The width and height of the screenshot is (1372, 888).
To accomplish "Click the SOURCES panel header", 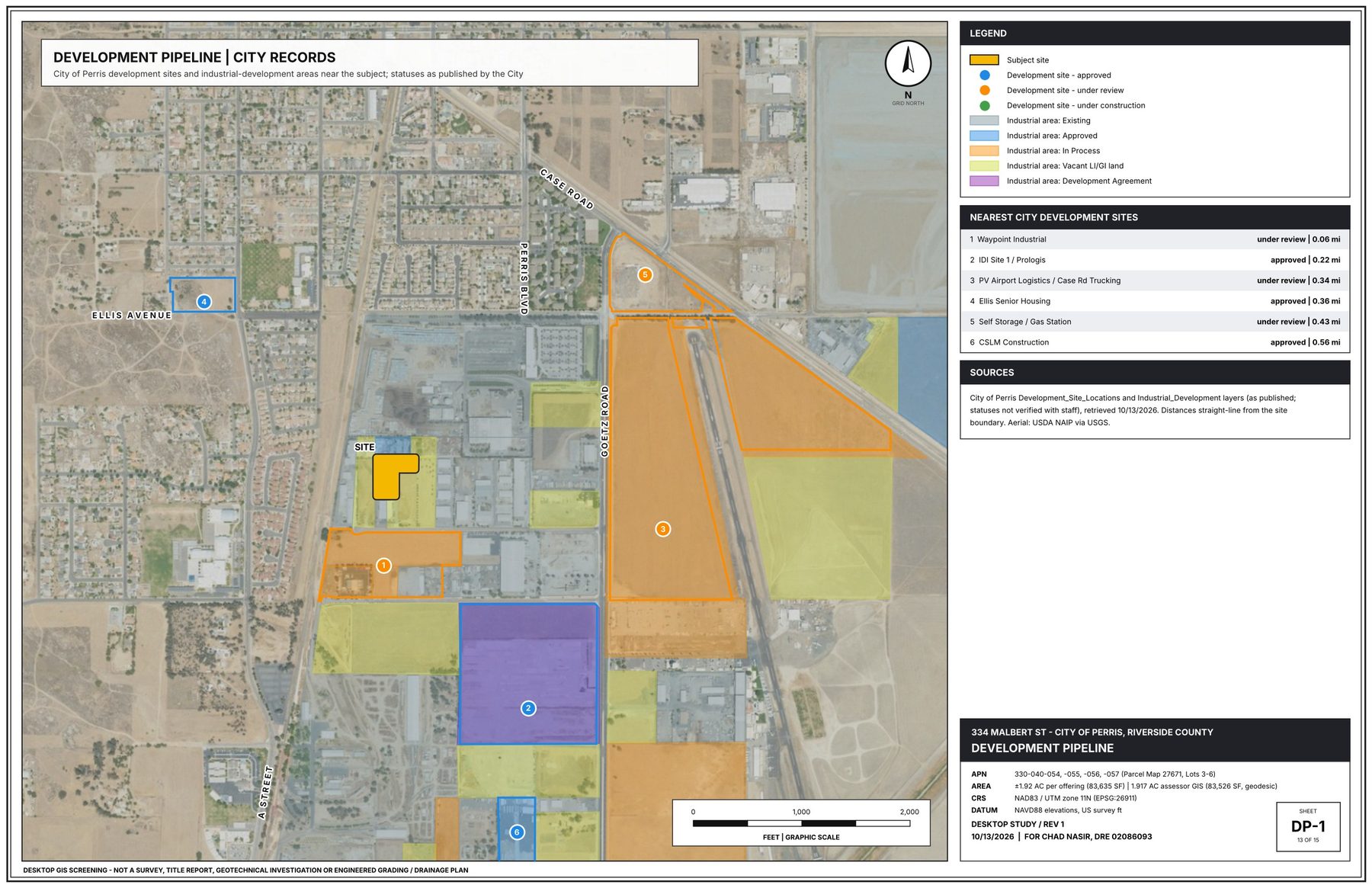I will pyautogui.click(x=1155, y=373).
